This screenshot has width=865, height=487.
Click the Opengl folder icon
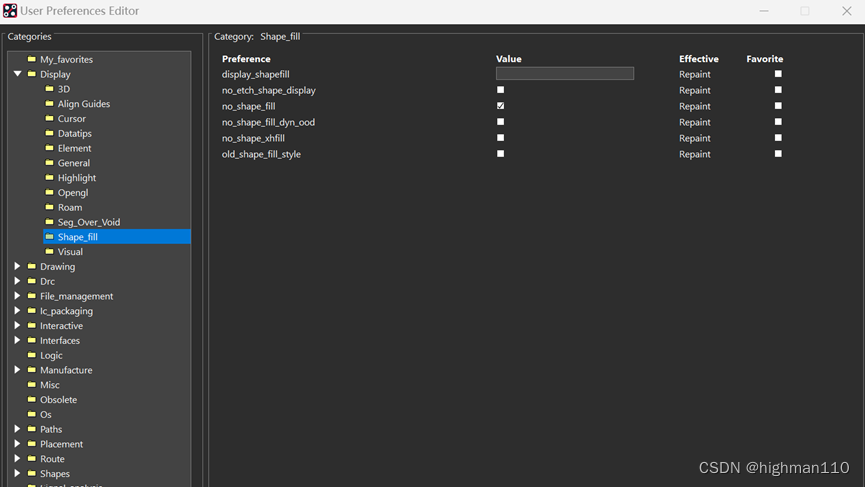click(49, 193)
